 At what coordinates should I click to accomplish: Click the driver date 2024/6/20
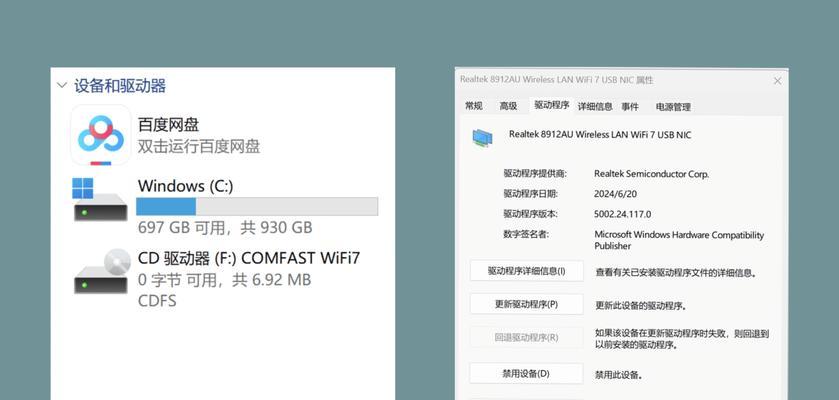[x=615, y=194]
